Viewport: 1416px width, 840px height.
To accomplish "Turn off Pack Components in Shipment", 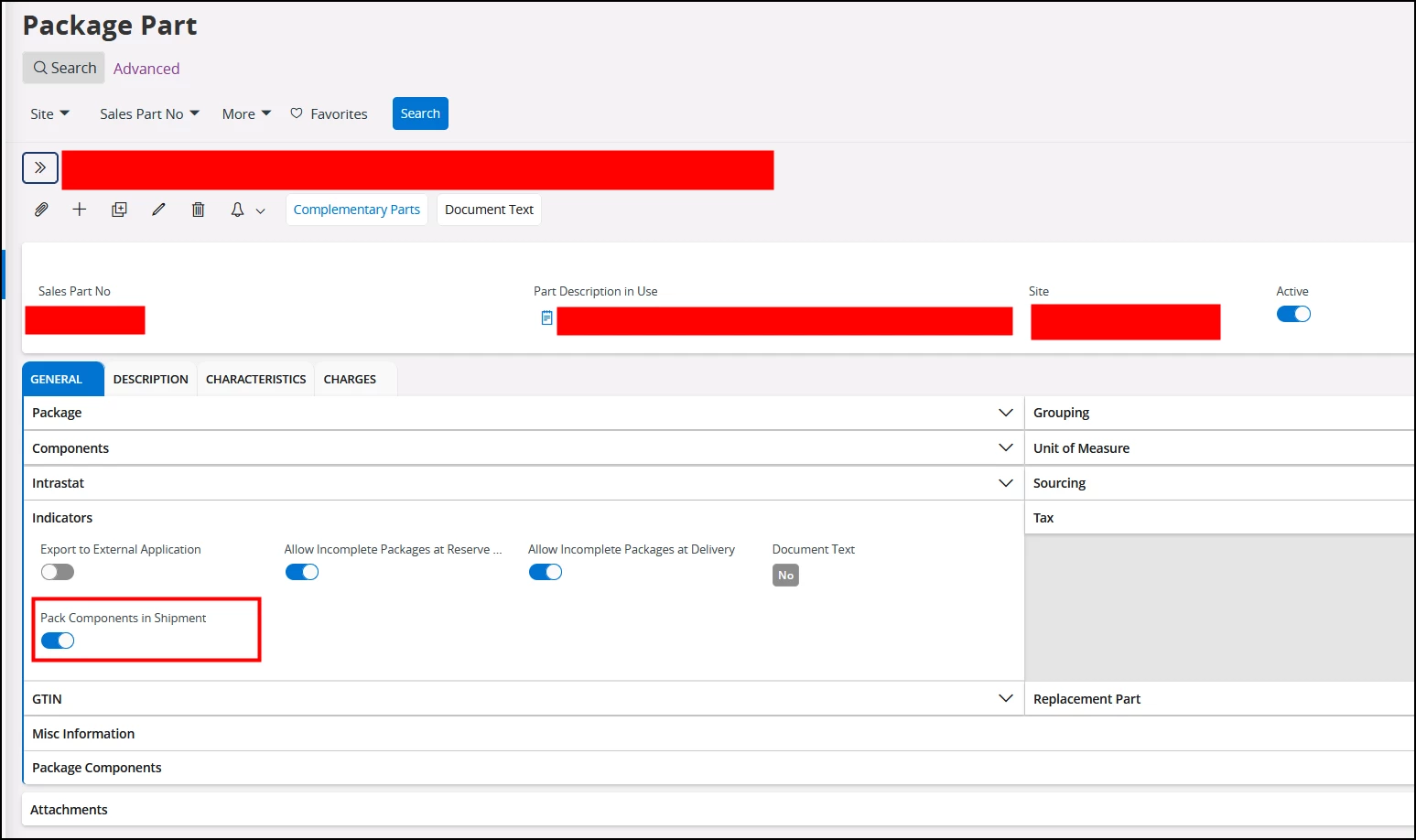I will [x=58, y=641].
